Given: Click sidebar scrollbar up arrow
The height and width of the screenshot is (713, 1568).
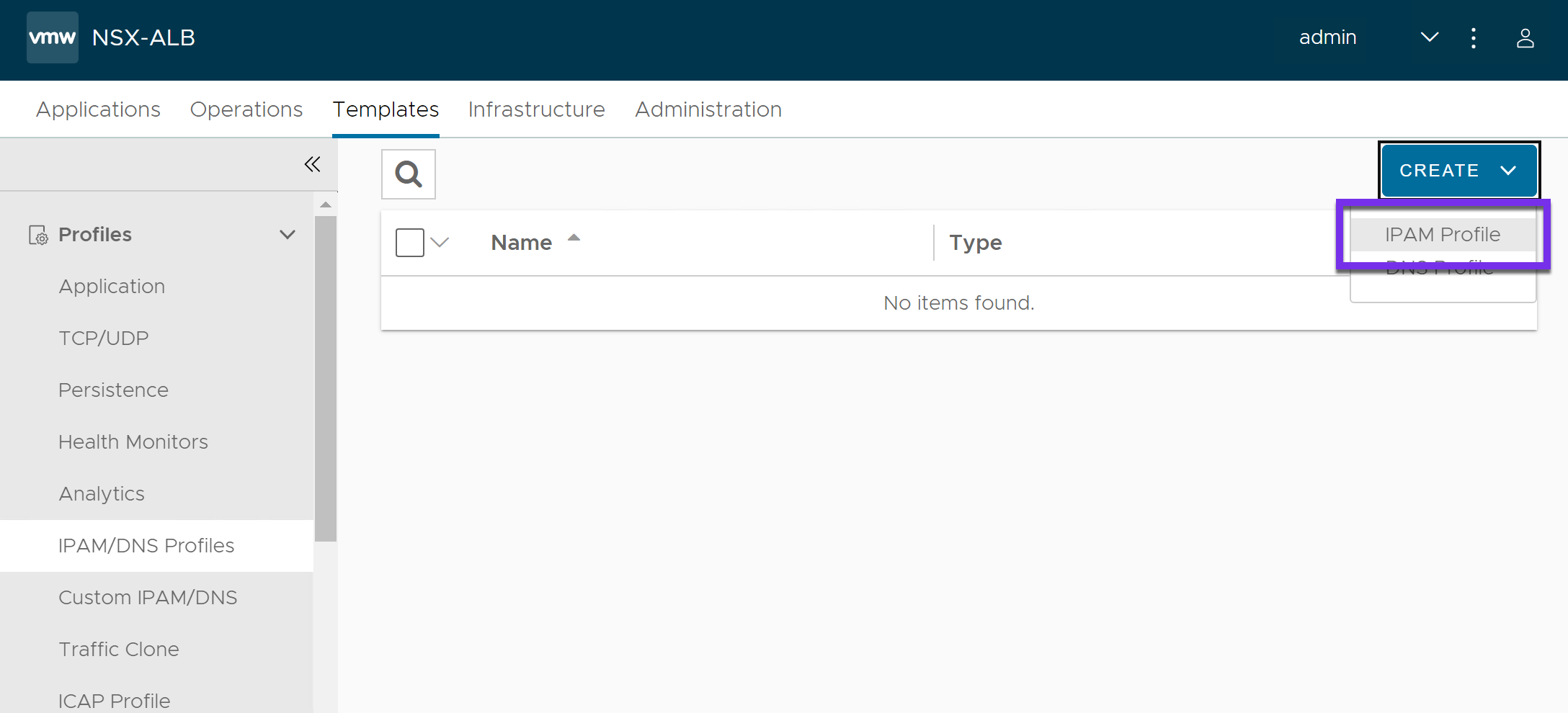Looking at the screenshot, I should point(326,205).
